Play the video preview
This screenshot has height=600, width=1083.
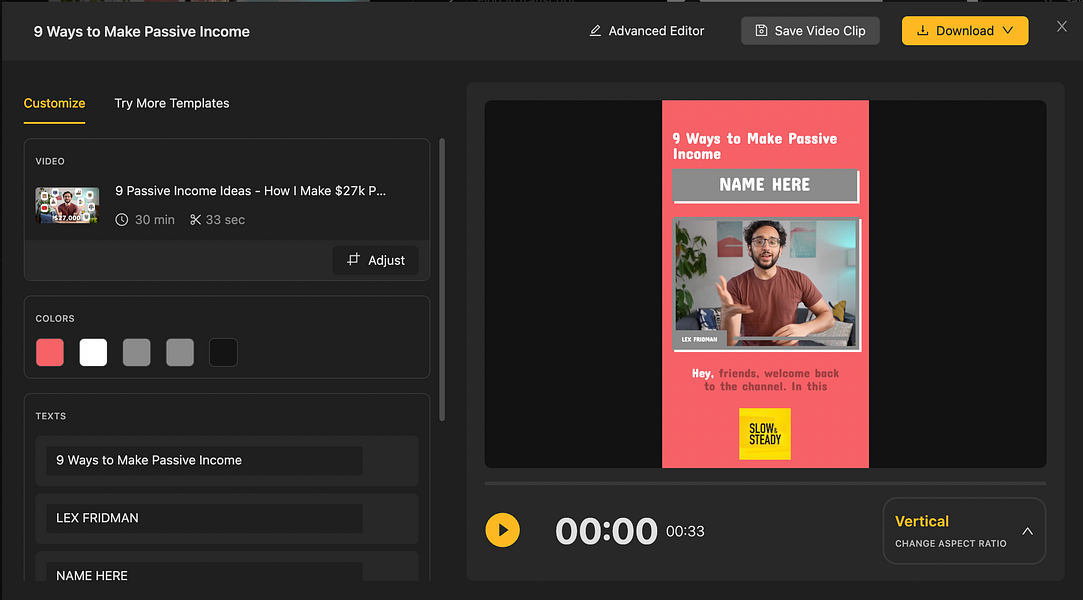click(x=502, y=530)
